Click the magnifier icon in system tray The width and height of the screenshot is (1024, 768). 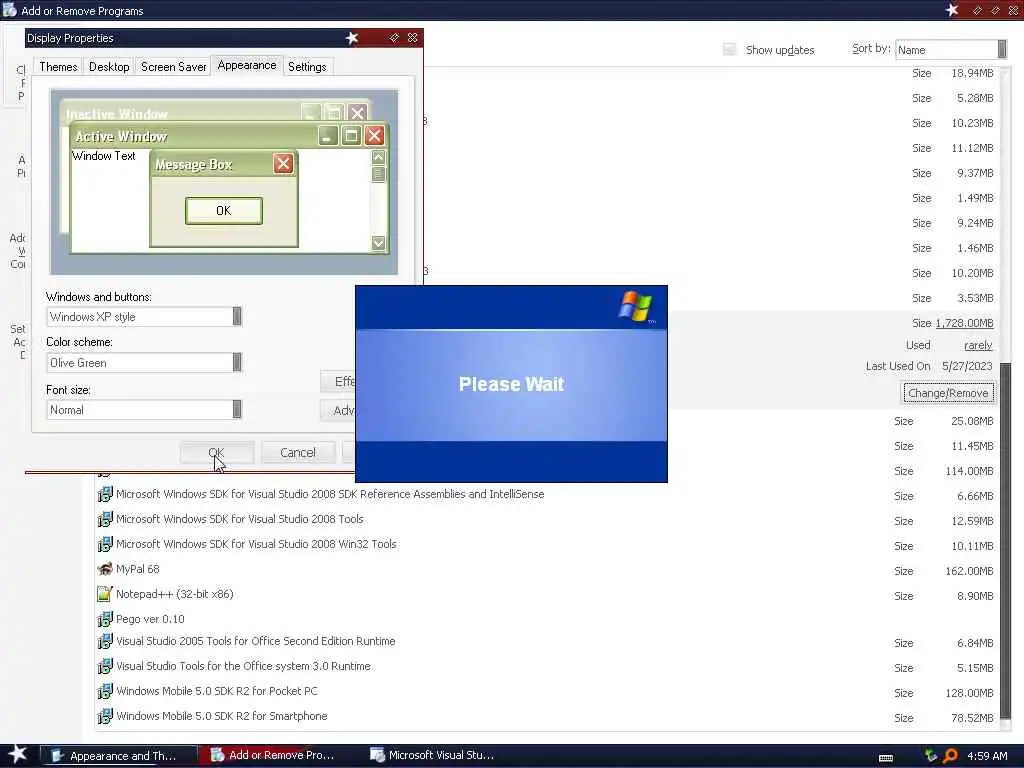tap(950, 756)
